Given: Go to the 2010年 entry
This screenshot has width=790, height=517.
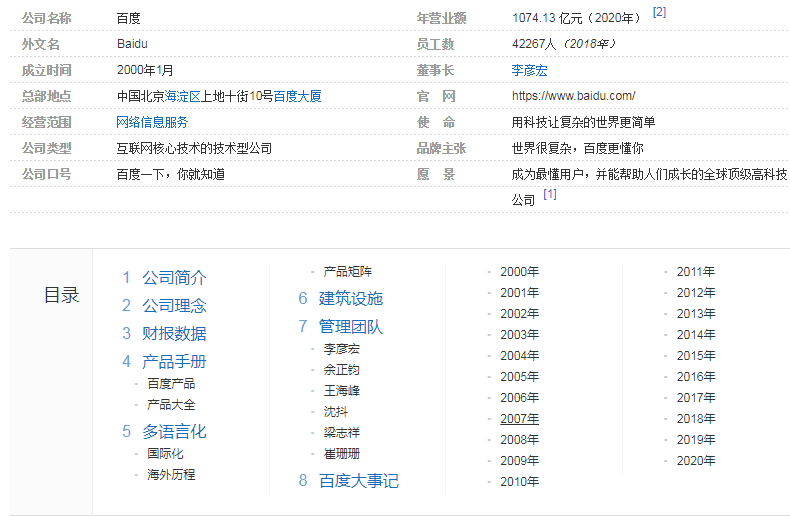Looking at the screenshot, I should click(519, 482).
